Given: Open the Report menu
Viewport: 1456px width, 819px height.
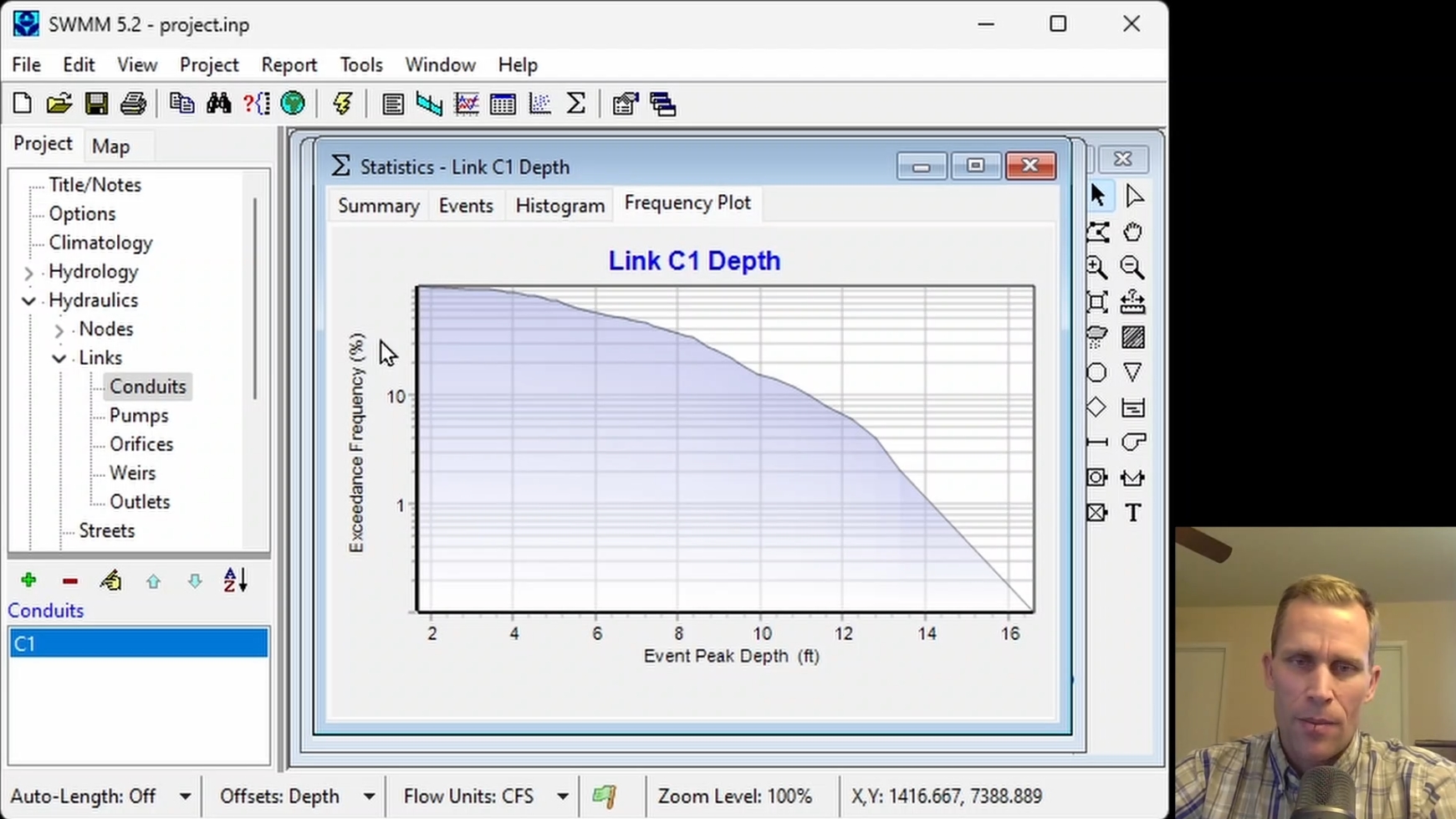Looking at the screenshot, I should (x=289, y=65).
